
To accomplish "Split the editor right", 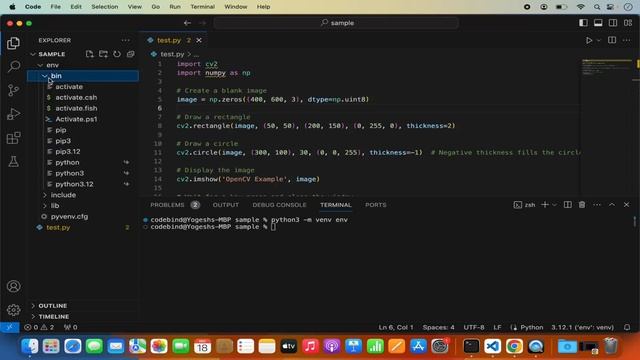I will tap(612, 40).
